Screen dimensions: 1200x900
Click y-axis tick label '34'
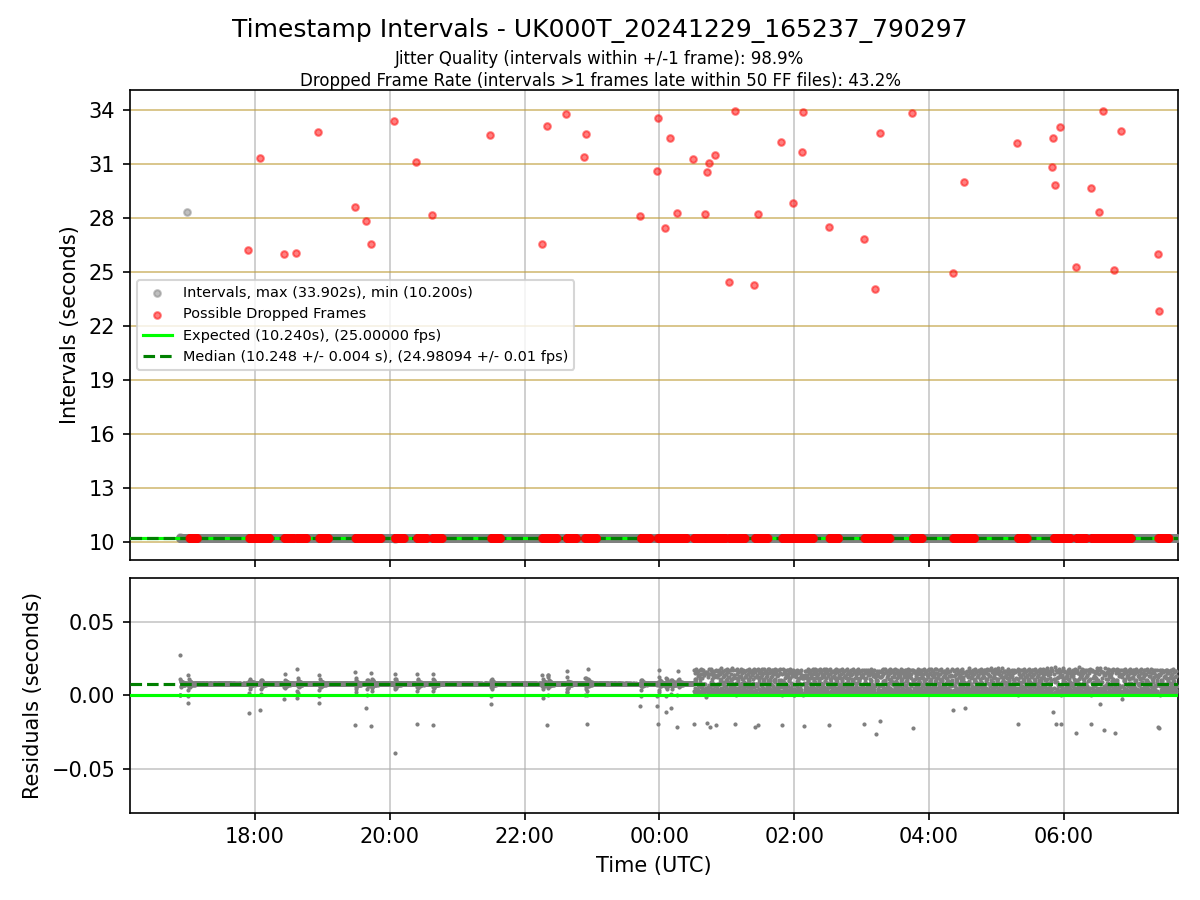tap(104, 110)
